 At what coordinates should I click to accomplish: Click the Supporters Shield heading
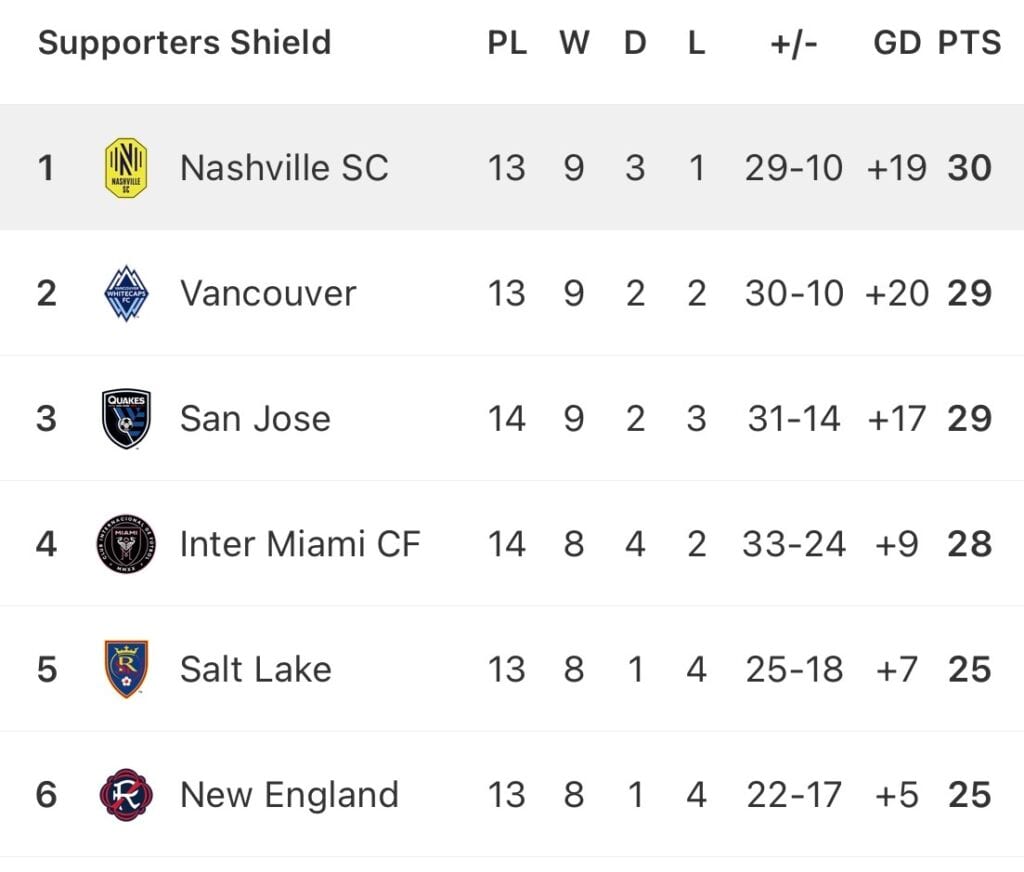(185, 43)
